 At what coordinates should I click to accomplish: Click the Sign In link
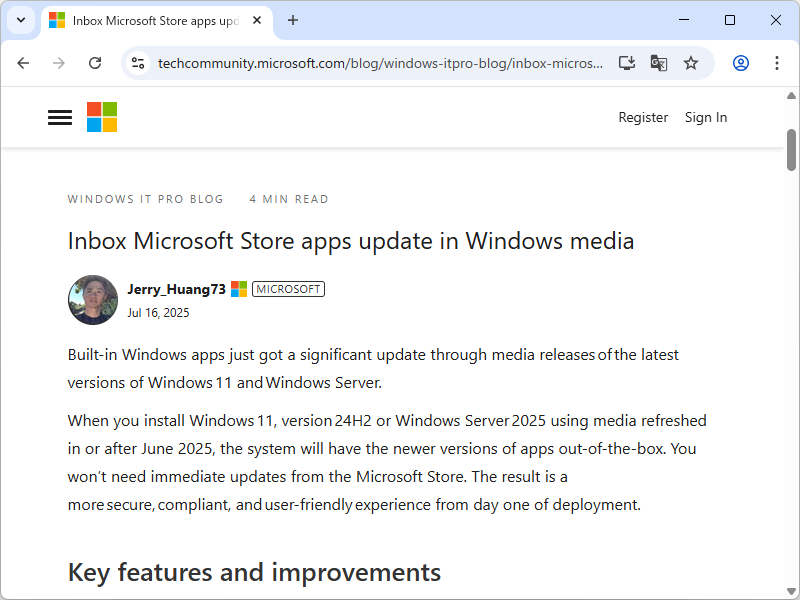point(706,117)
